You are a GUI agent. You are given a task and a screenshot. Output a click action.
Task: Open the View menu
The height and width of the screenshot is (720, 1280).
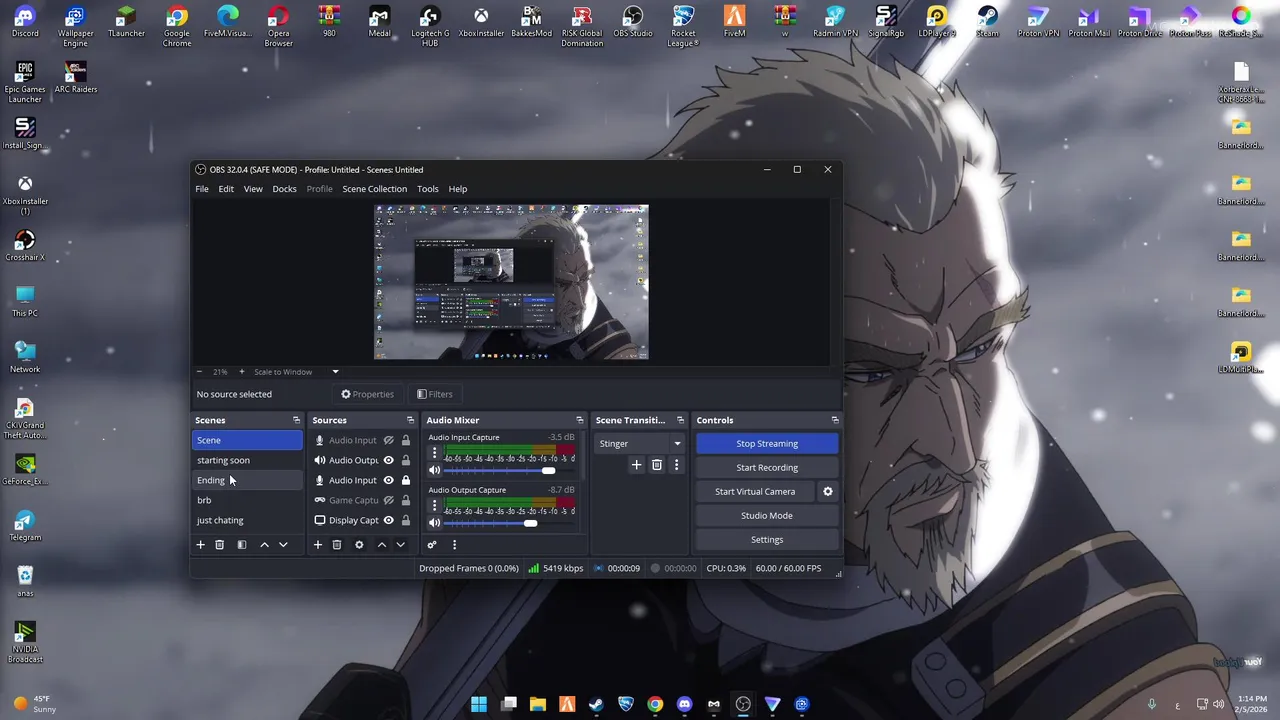[x=253, y=189]
